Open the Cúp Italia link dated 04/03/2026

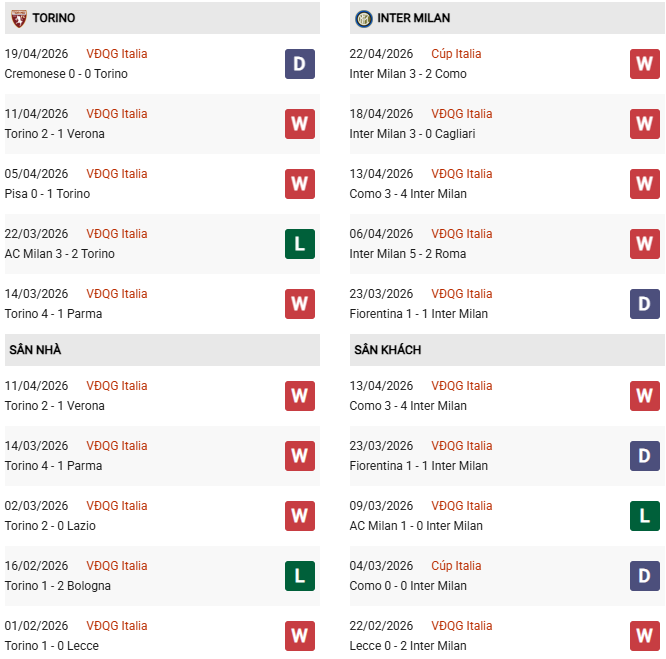[456, 566]
